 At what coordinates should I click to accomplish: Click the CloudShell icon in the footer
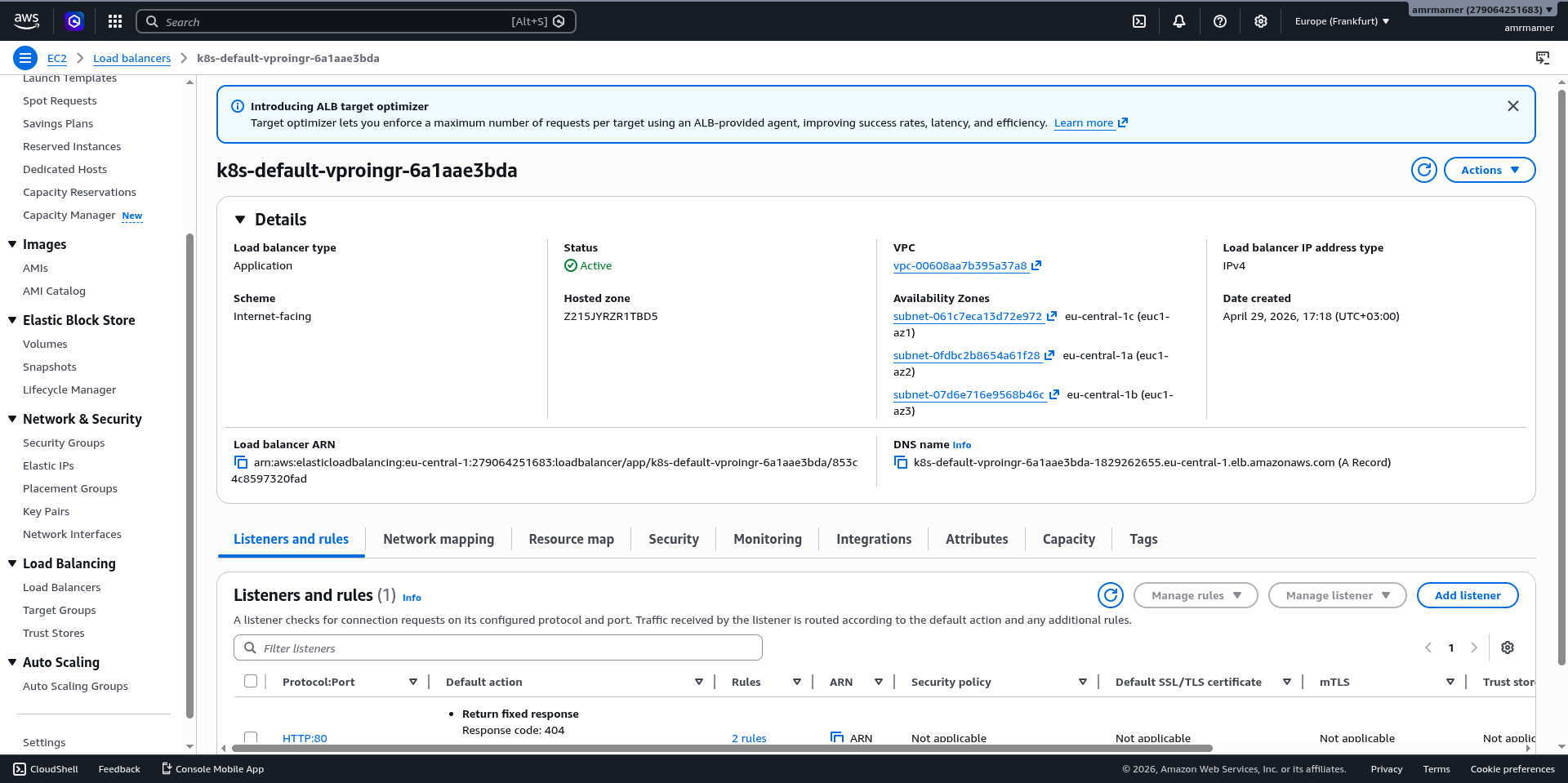pyautogui.click(x=20, y=769)
